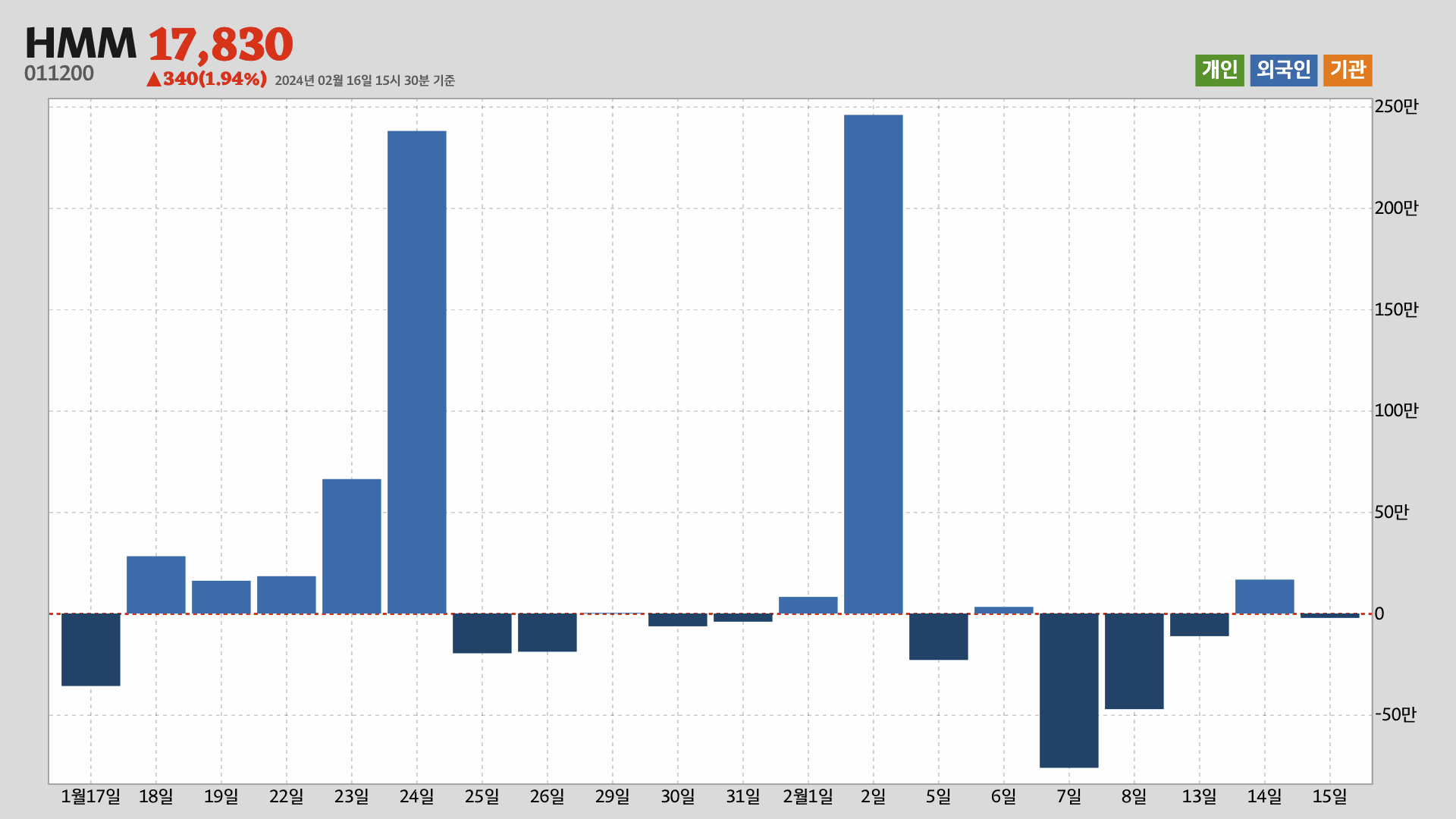Click the x-axis label 7일

coord(1069,797)
